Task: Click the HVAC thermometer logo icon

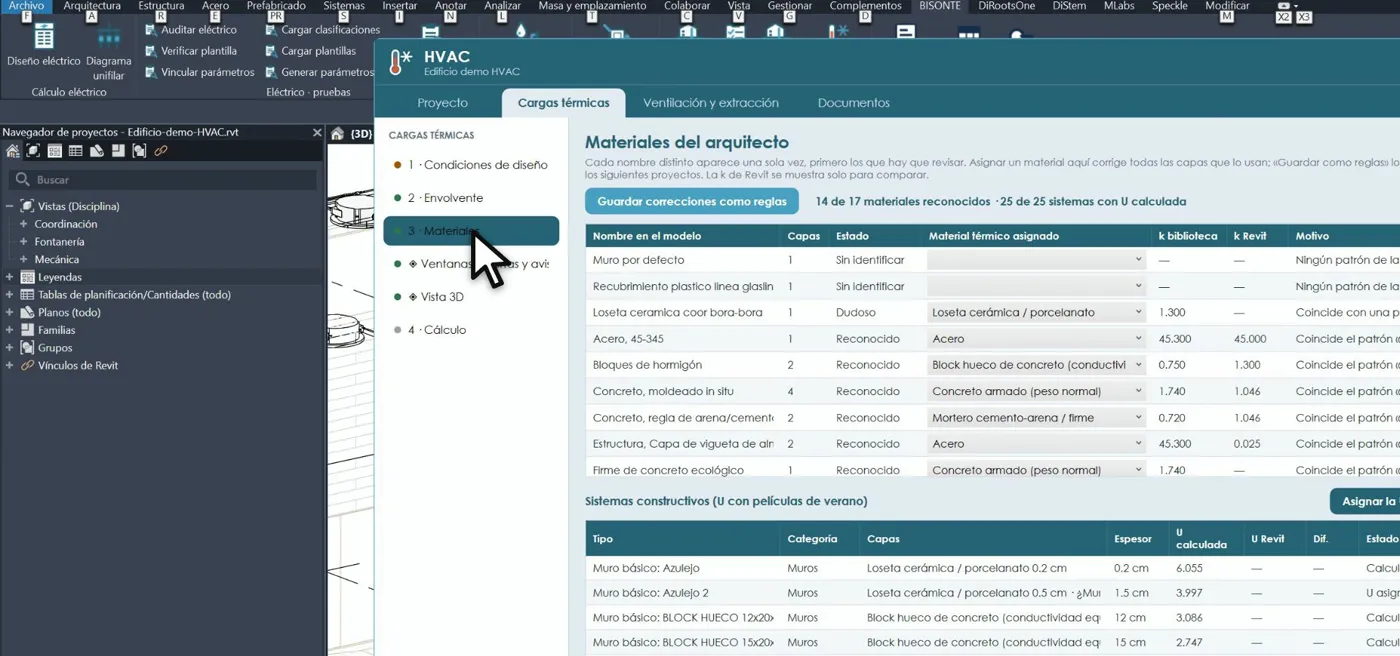Action: (x=400, y=63)
